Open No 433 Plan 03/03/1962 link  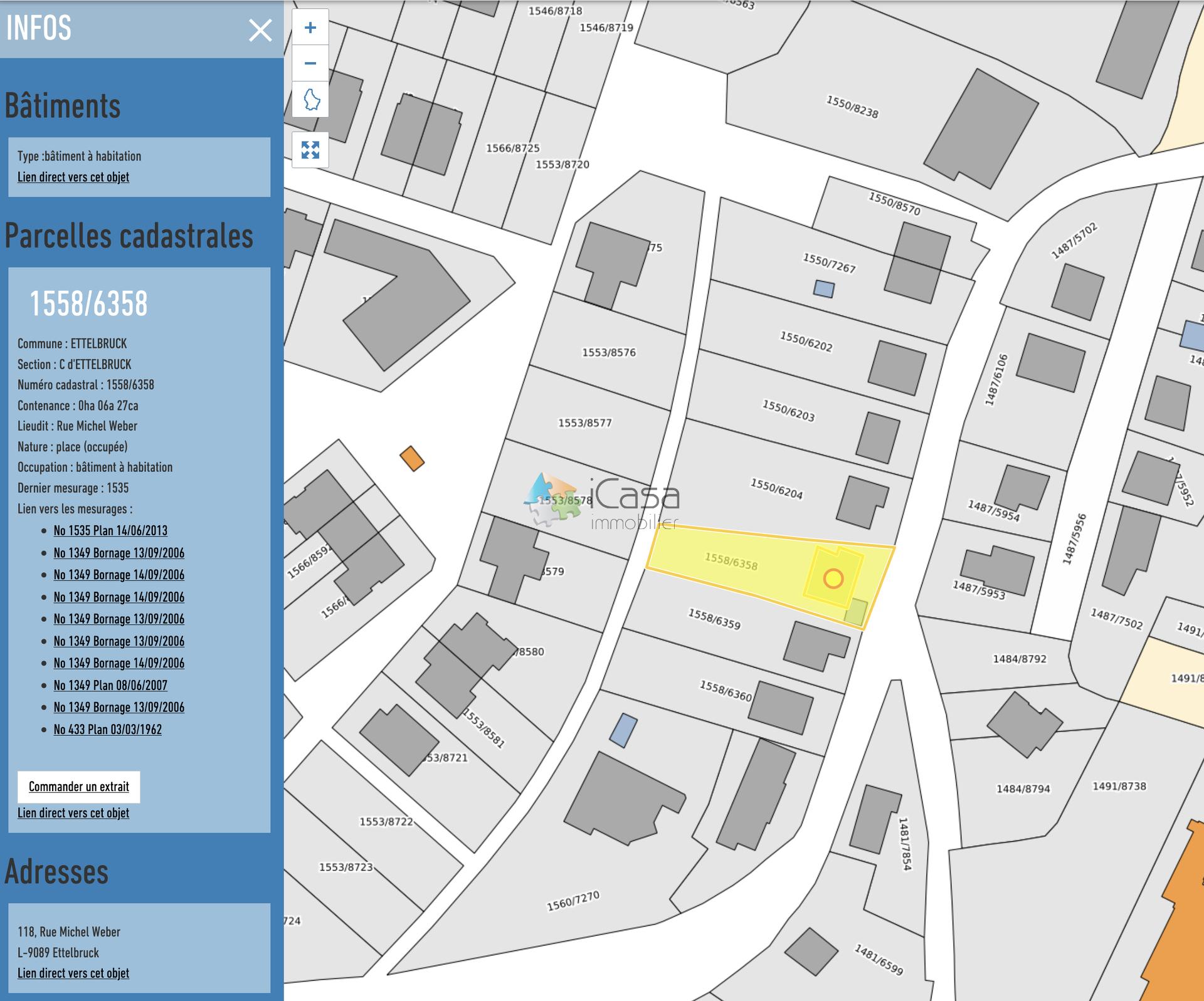tap(107, 730)
